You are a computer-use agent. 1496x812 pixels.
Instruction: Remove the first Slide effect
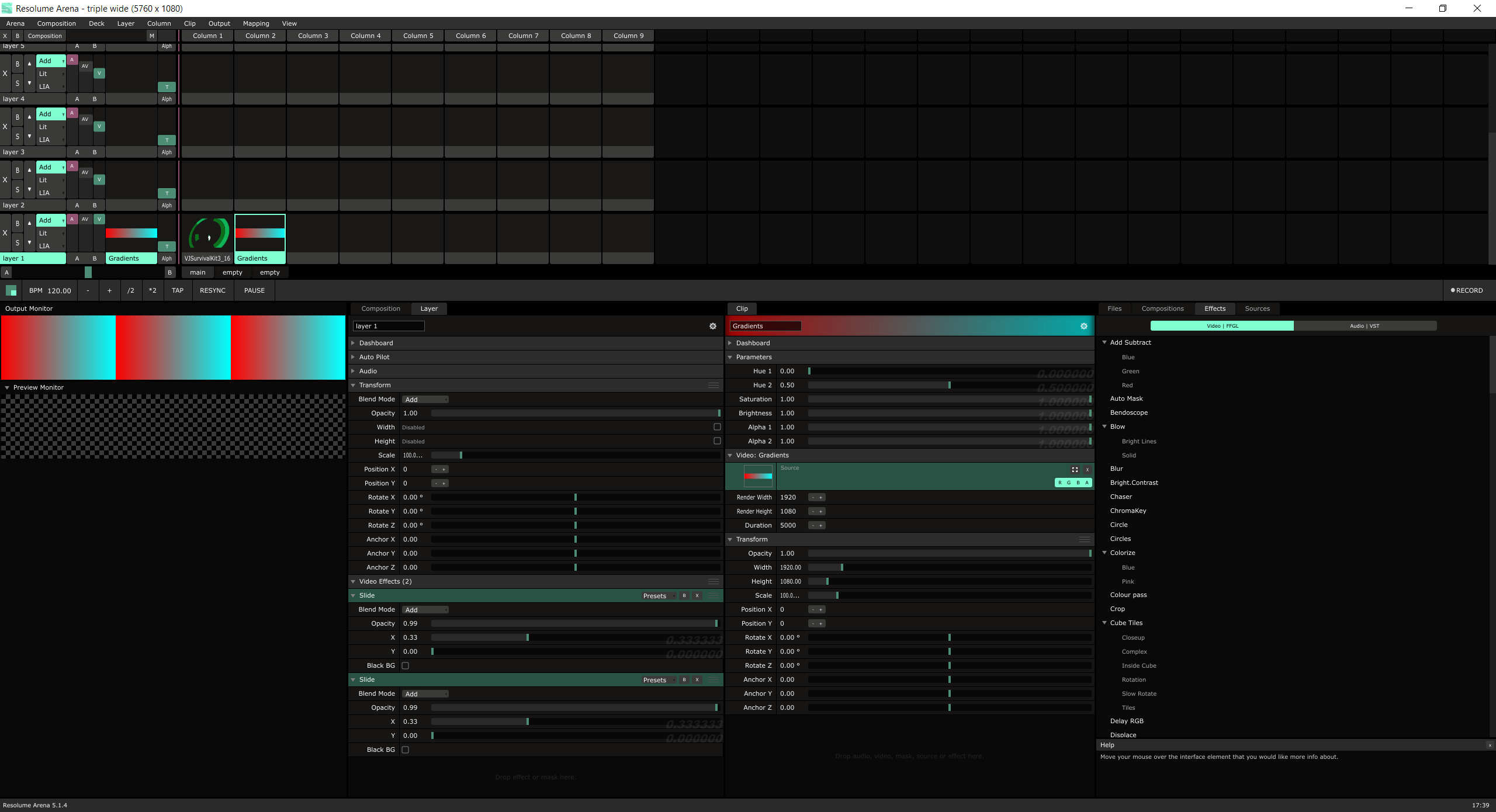(x=697, y=596)
